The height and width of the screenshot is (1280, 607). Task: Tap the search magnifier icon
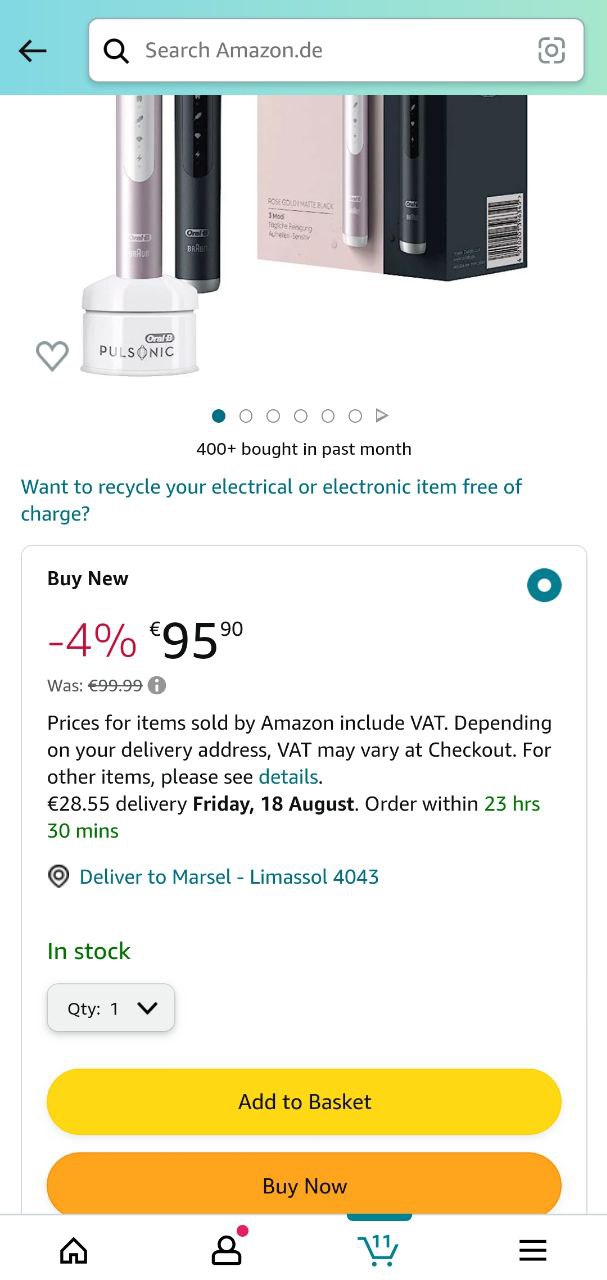[x=116, y=51]
